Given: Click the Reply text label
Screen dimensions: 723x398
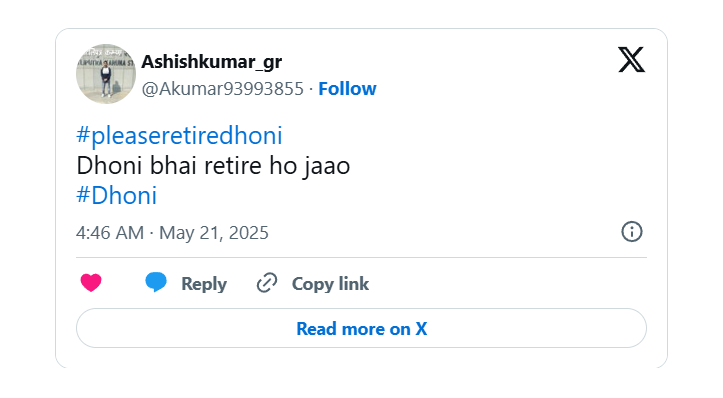Looking at the screenshot, I should [x=204, y=284].
